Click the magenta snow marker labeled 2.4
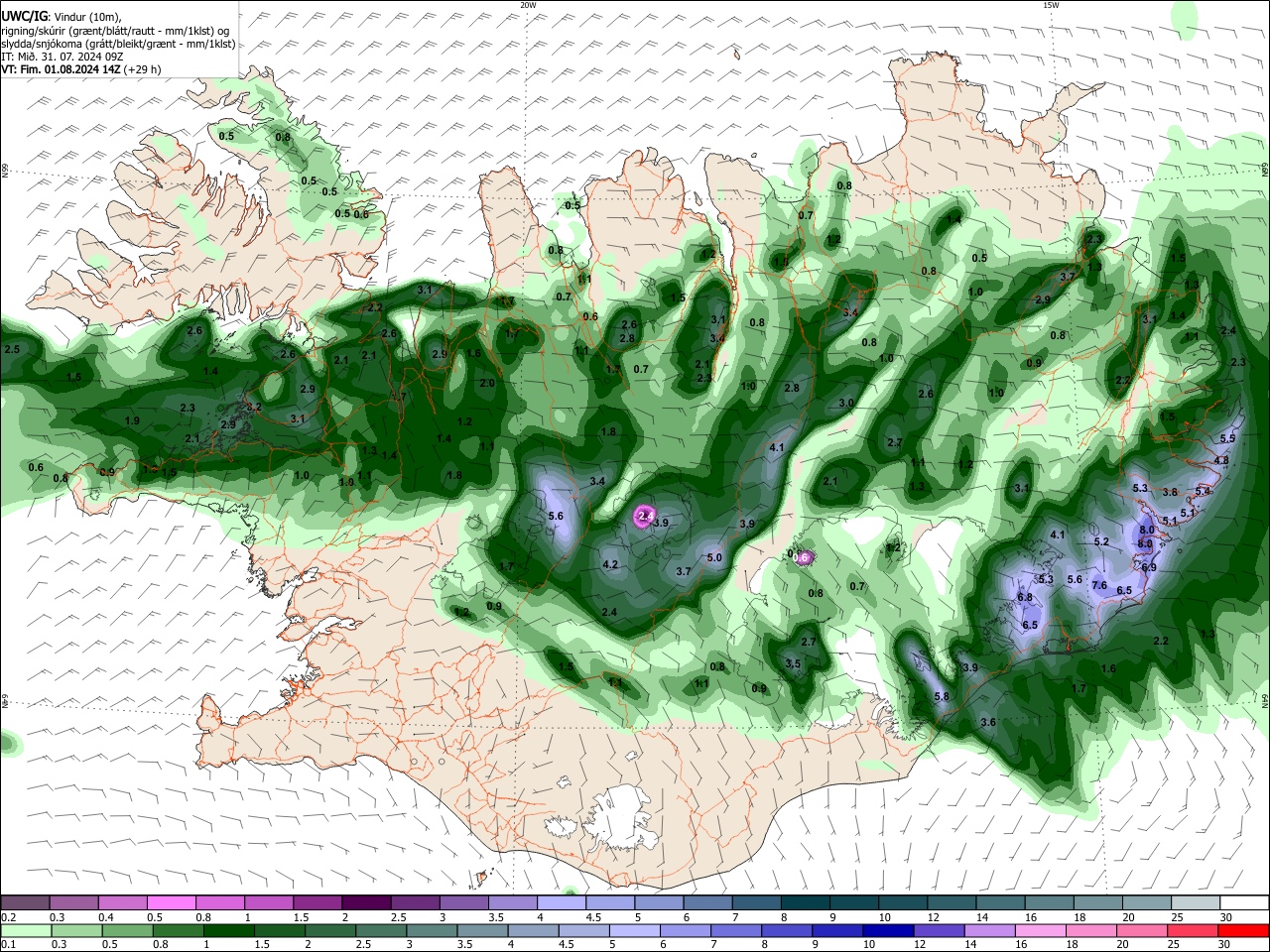 (x=645, y=516)
